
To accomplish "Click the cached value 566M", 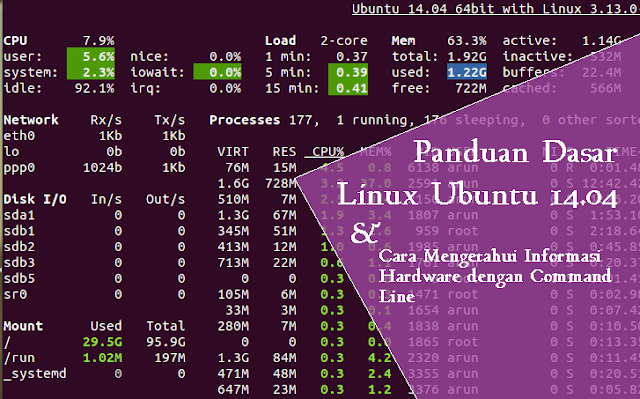I will pos(606,88).
